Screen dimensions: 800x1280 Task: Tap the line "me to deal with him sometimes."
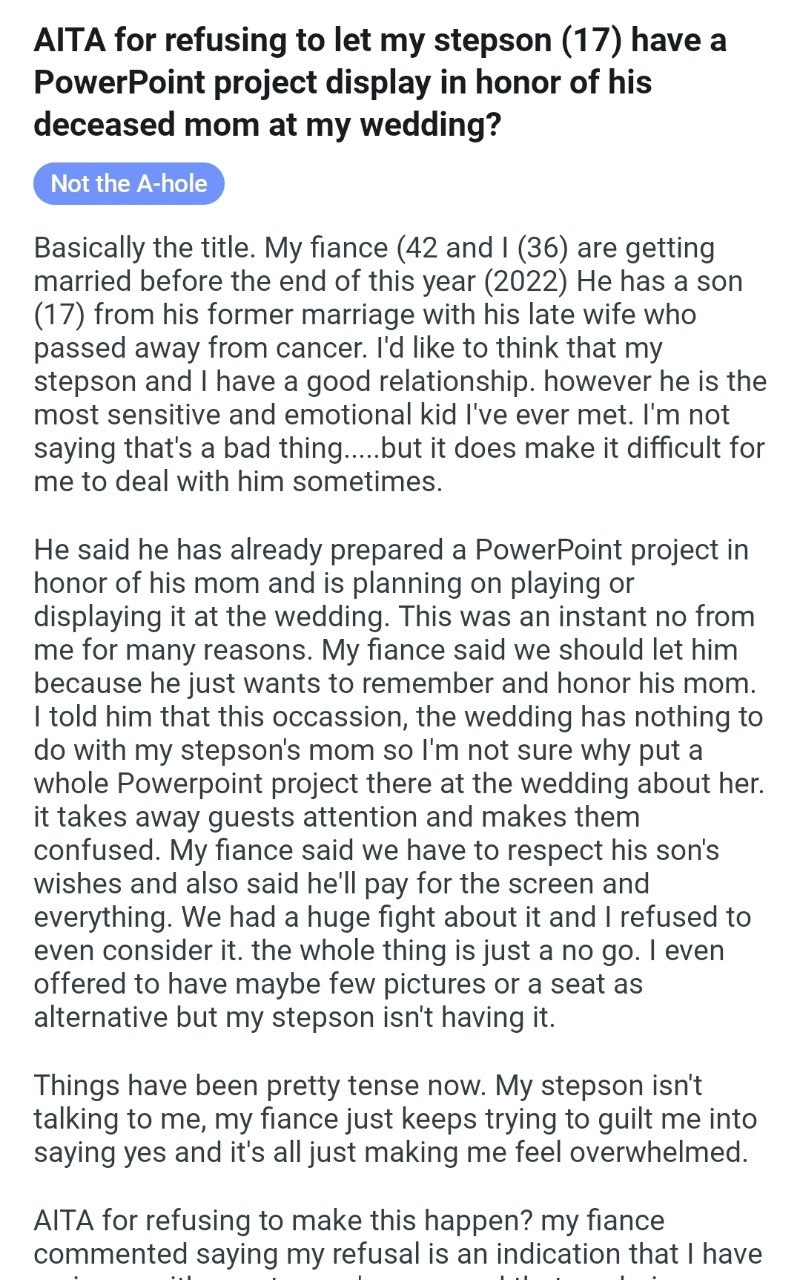click(x=237, y=481)
